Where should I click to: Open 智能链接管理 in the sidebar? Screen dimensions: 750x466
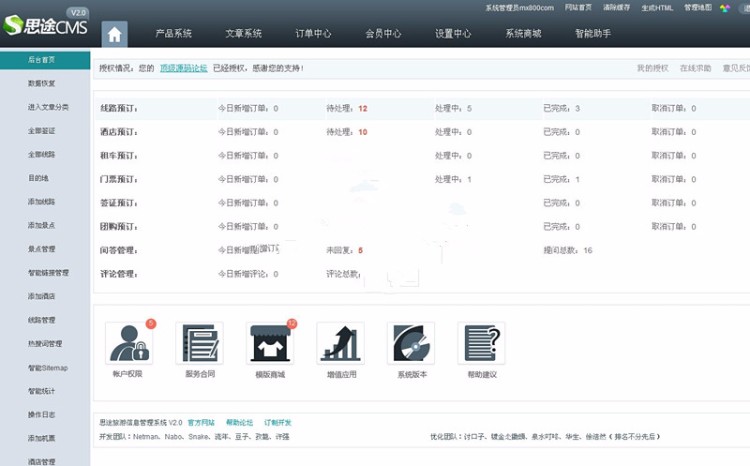(x=48, y=273)
